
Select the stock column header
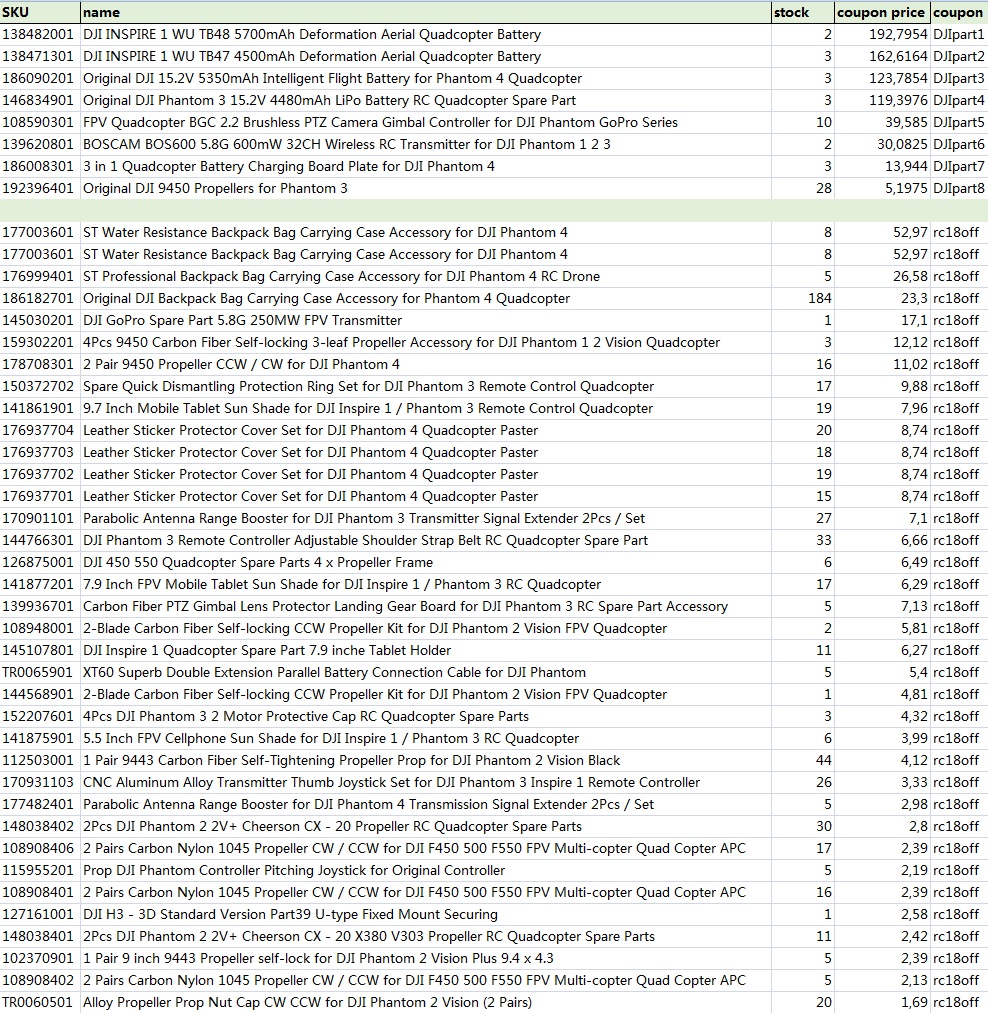[802, 12]
